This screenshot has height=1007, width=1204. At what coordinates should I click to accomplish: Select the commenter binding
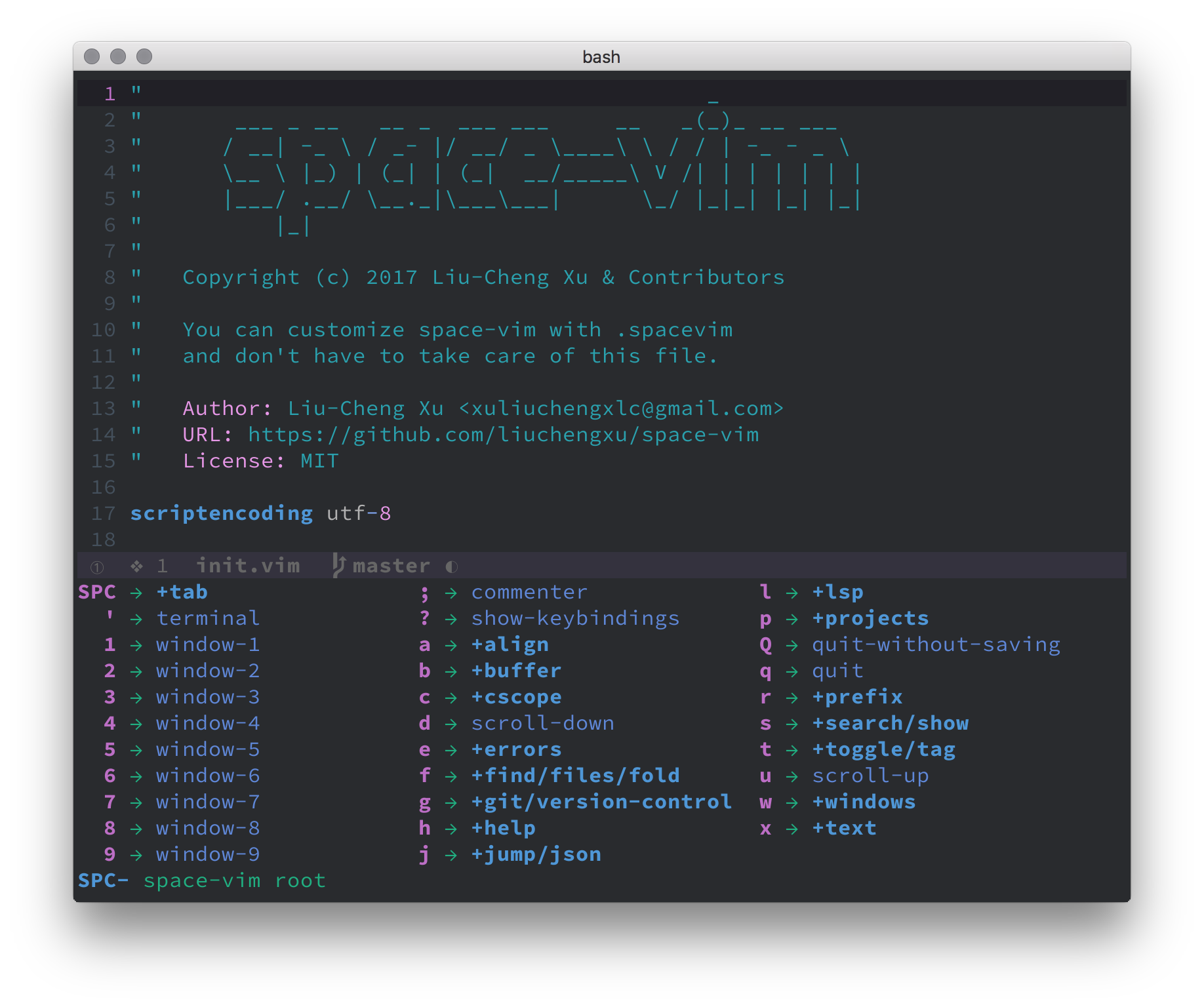click(529, 591)
